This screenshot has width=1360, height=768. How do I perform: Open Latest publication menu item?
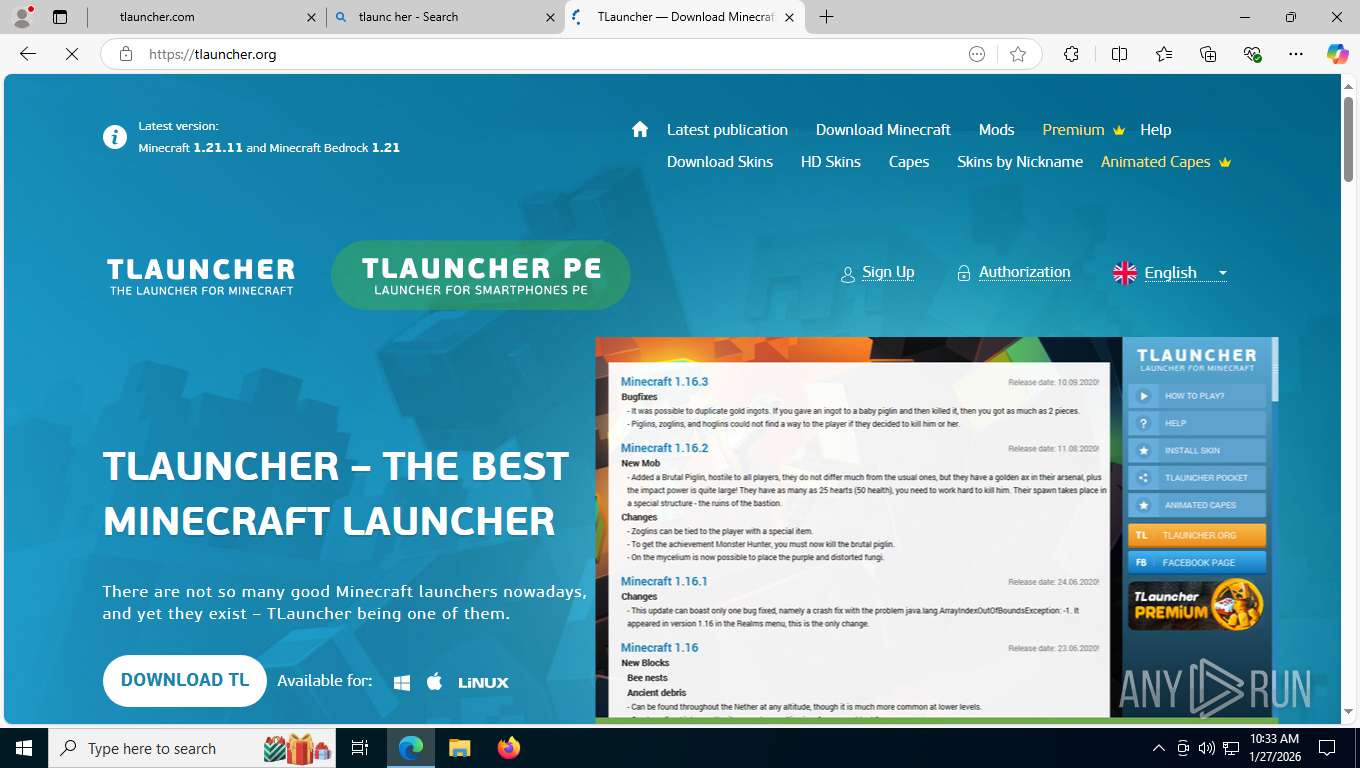click(x=727, y=130)
